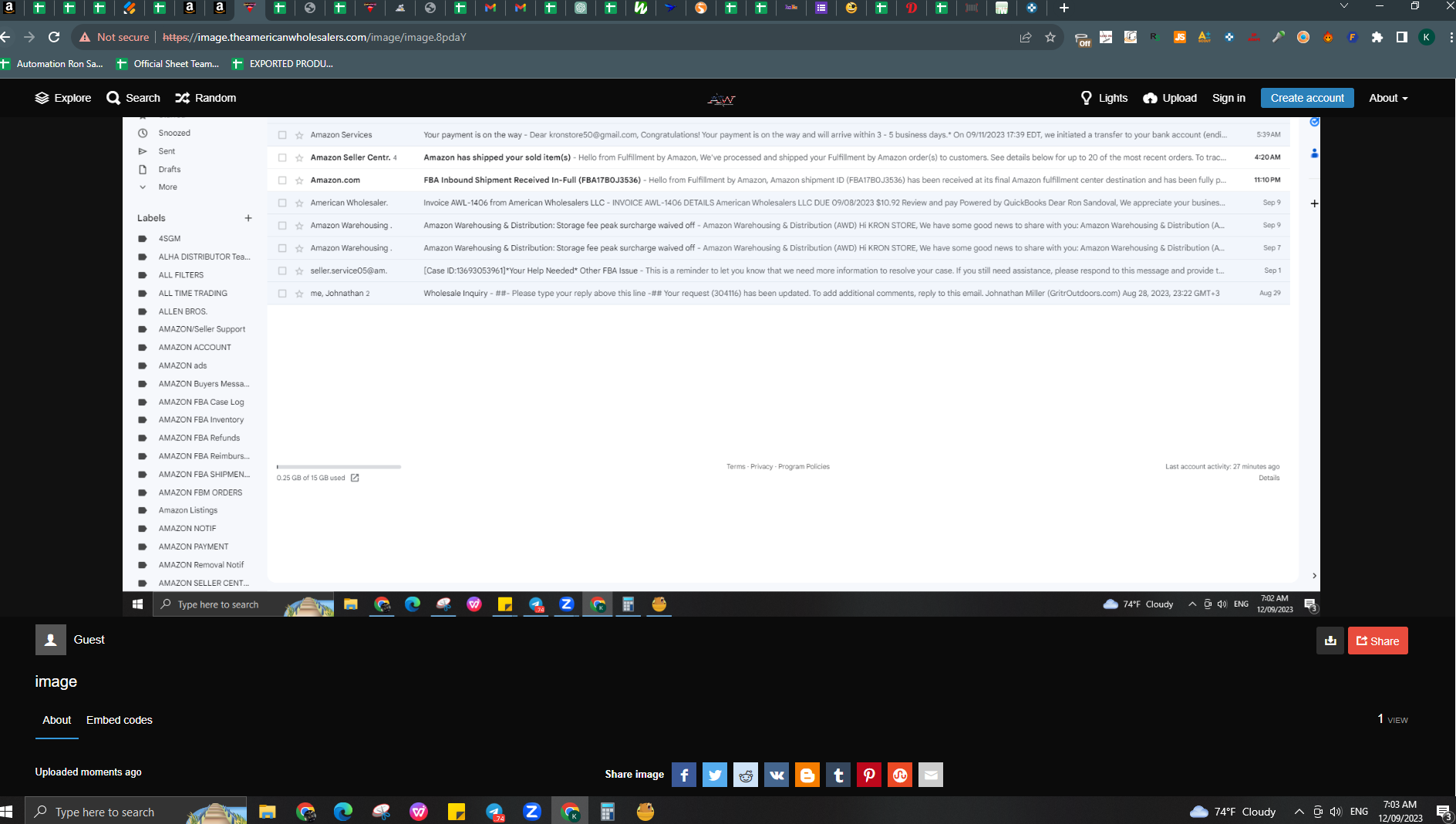
Task: Show hidden tray icons on the bottom taskbar
Action: click(1299, 812)
